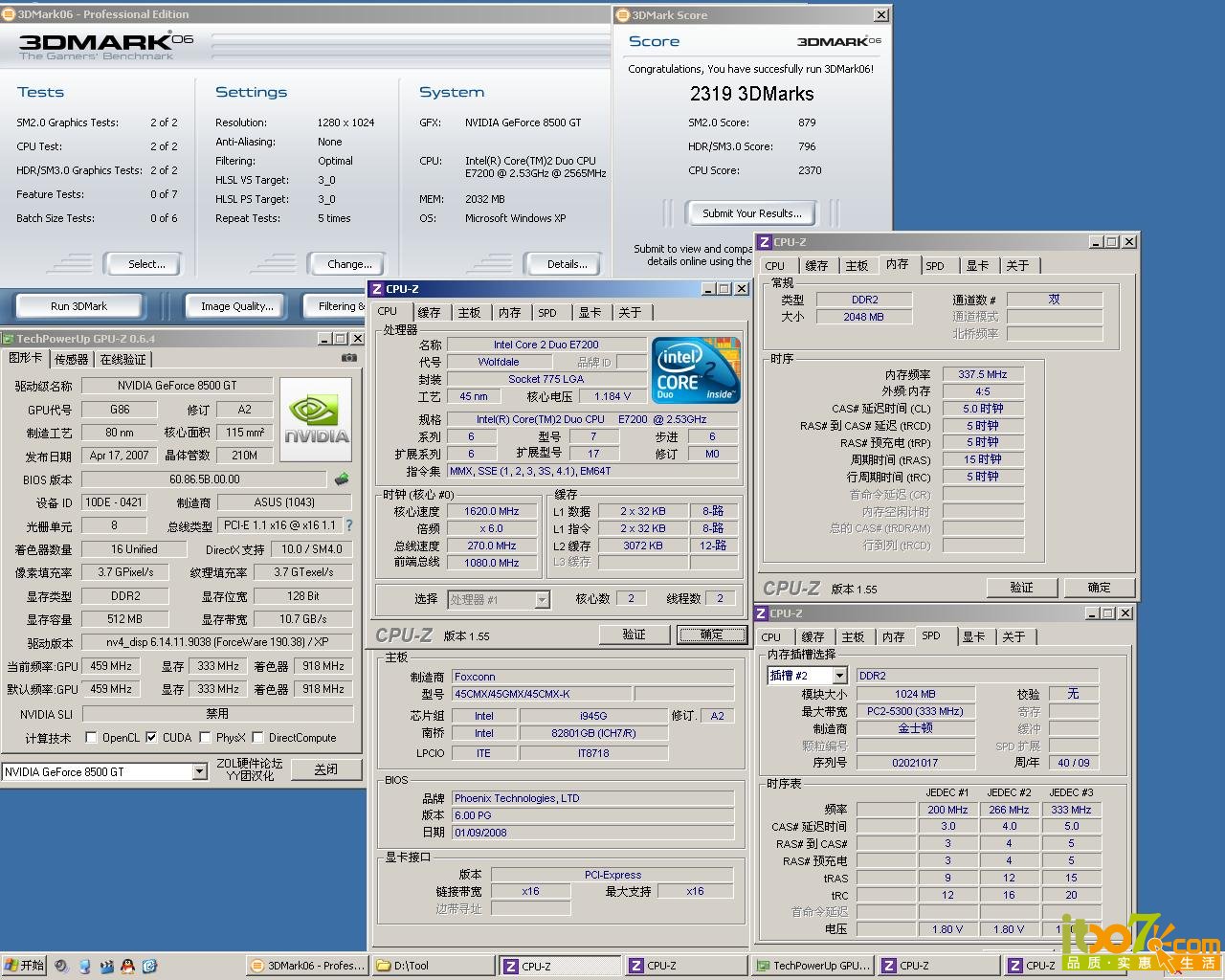
Task: Open the memory slot #2 dropdown
Action: 839,676
